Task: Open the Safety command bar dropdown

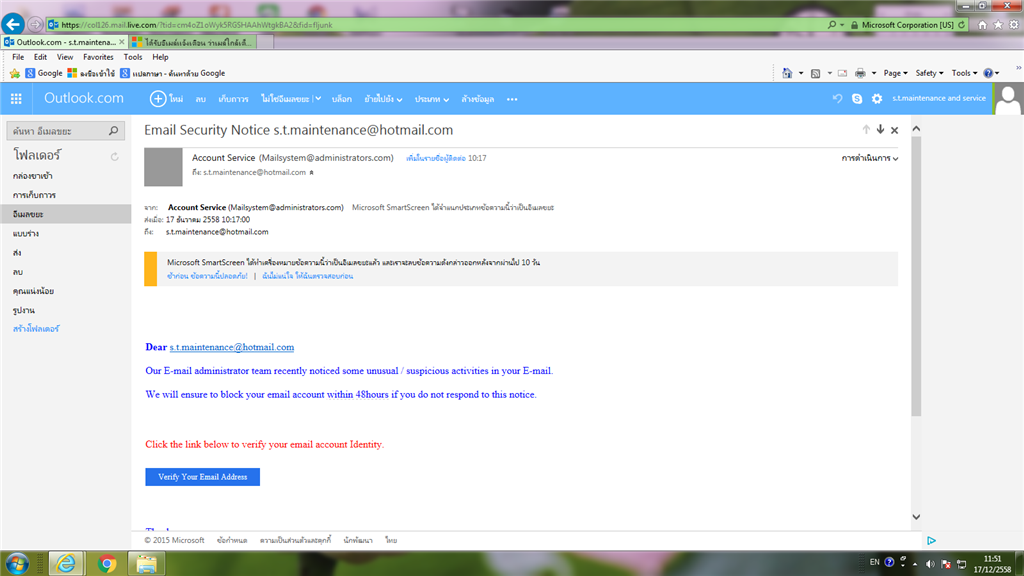Action: 929,73
